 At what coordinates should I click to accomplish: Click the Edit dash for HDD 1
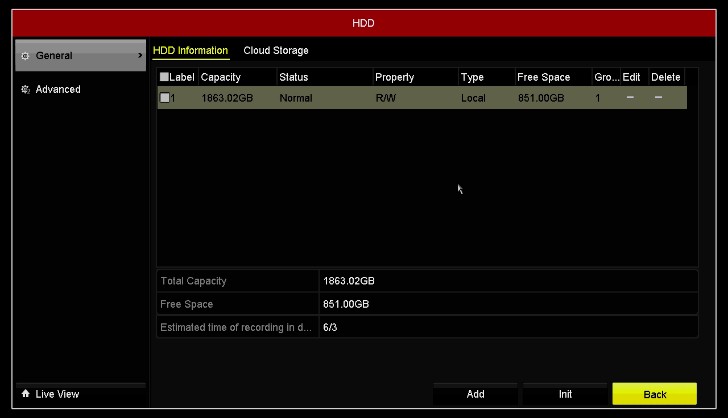[x=630, y=98]
